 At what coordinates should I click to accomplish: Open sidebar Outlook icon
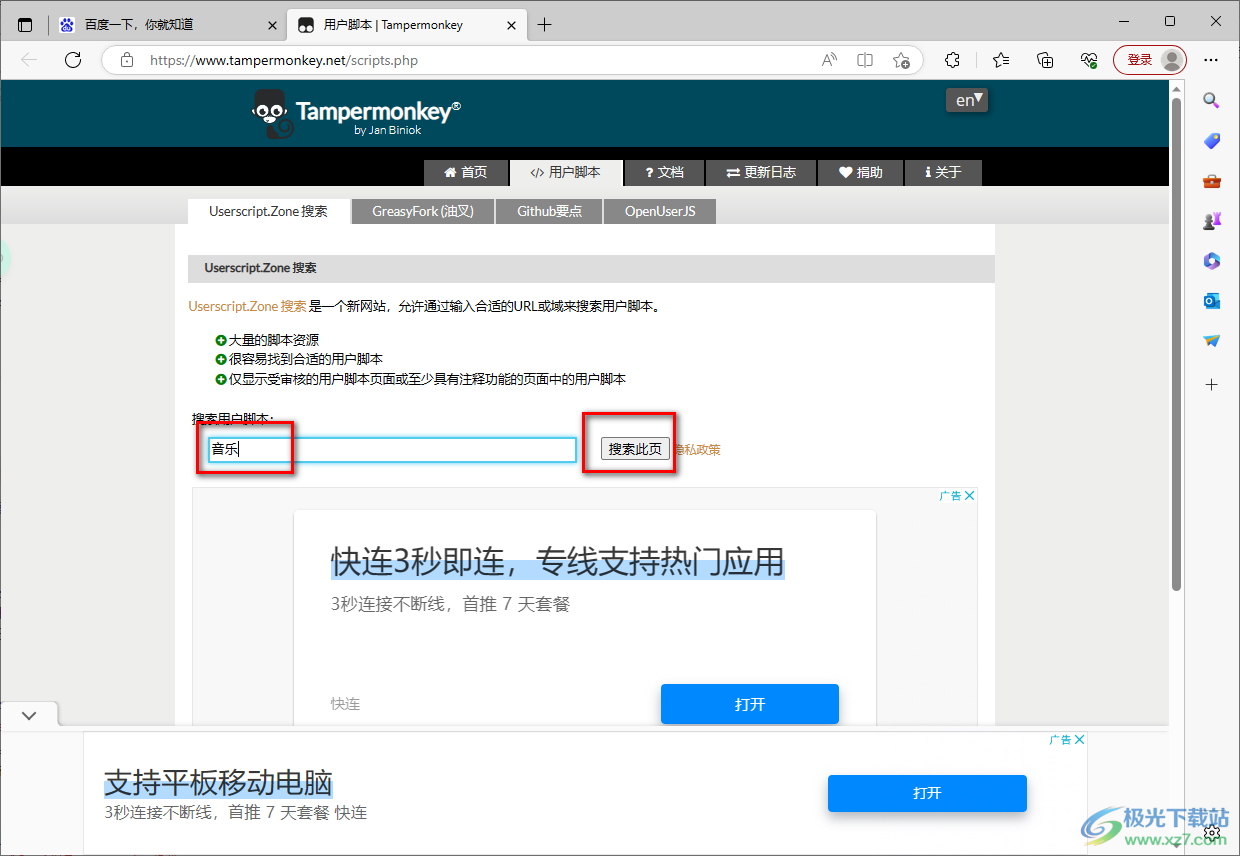pyautogui.click(x=1211, y=301)
